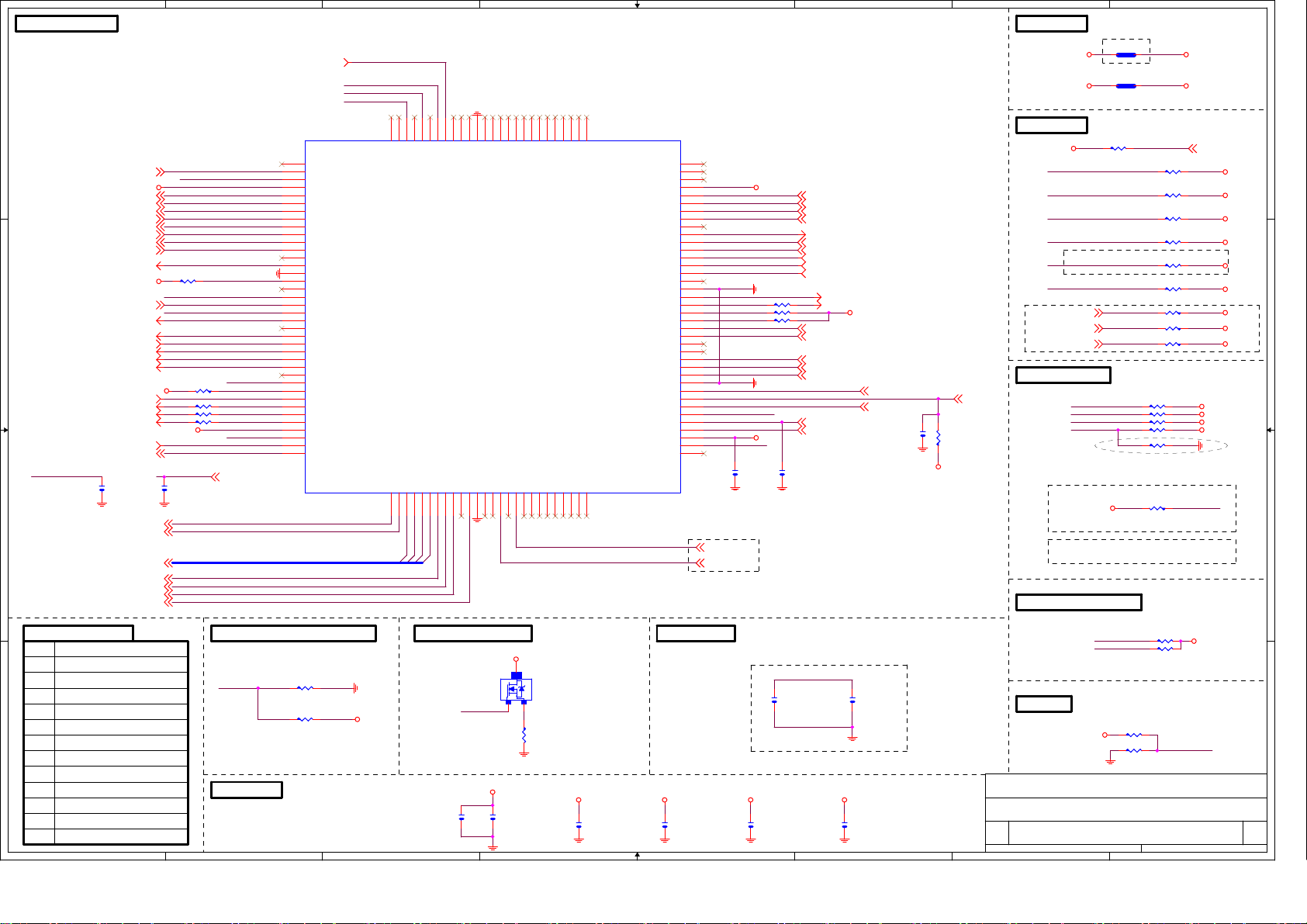
Task: Click the empty table at bottom left
Action: [105, 742]
